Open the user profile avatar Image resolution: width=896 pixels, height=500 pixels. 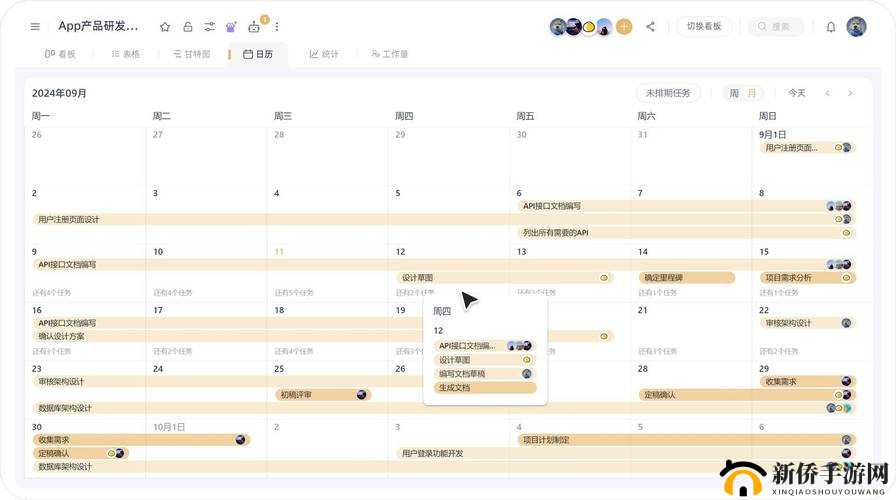[856, 26]
